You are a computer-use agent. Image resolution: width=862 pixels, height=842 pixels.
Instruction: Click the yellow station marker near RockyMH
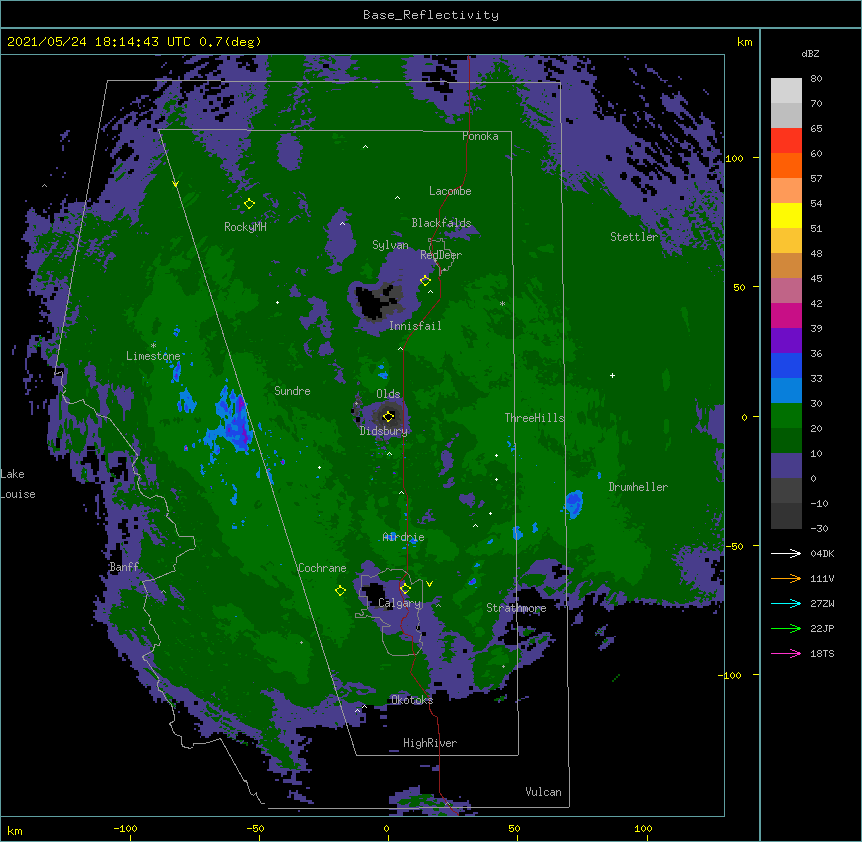[x=250, y=204]
